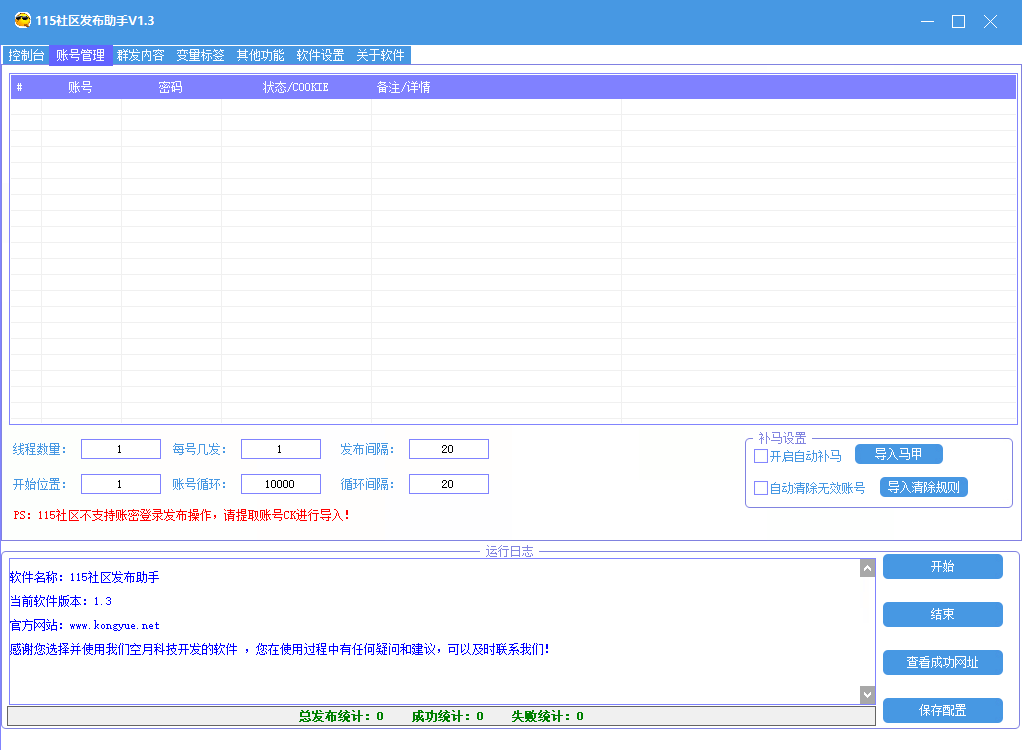Select the 开始位置 input field
The width and height of the screenshot is (1022, 750).
coord(121,484)
